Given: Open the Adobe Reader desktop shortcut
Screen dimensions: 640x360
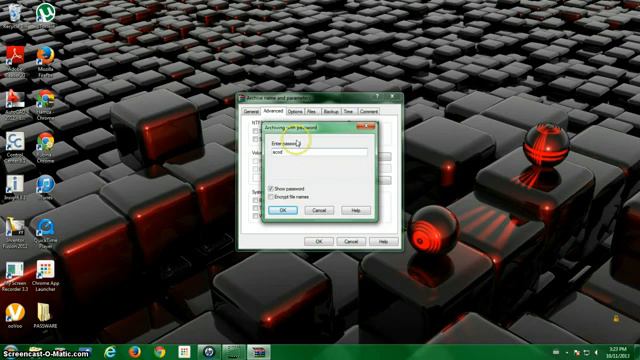Looking at the screenshot, I should click(x=15, y=61).
